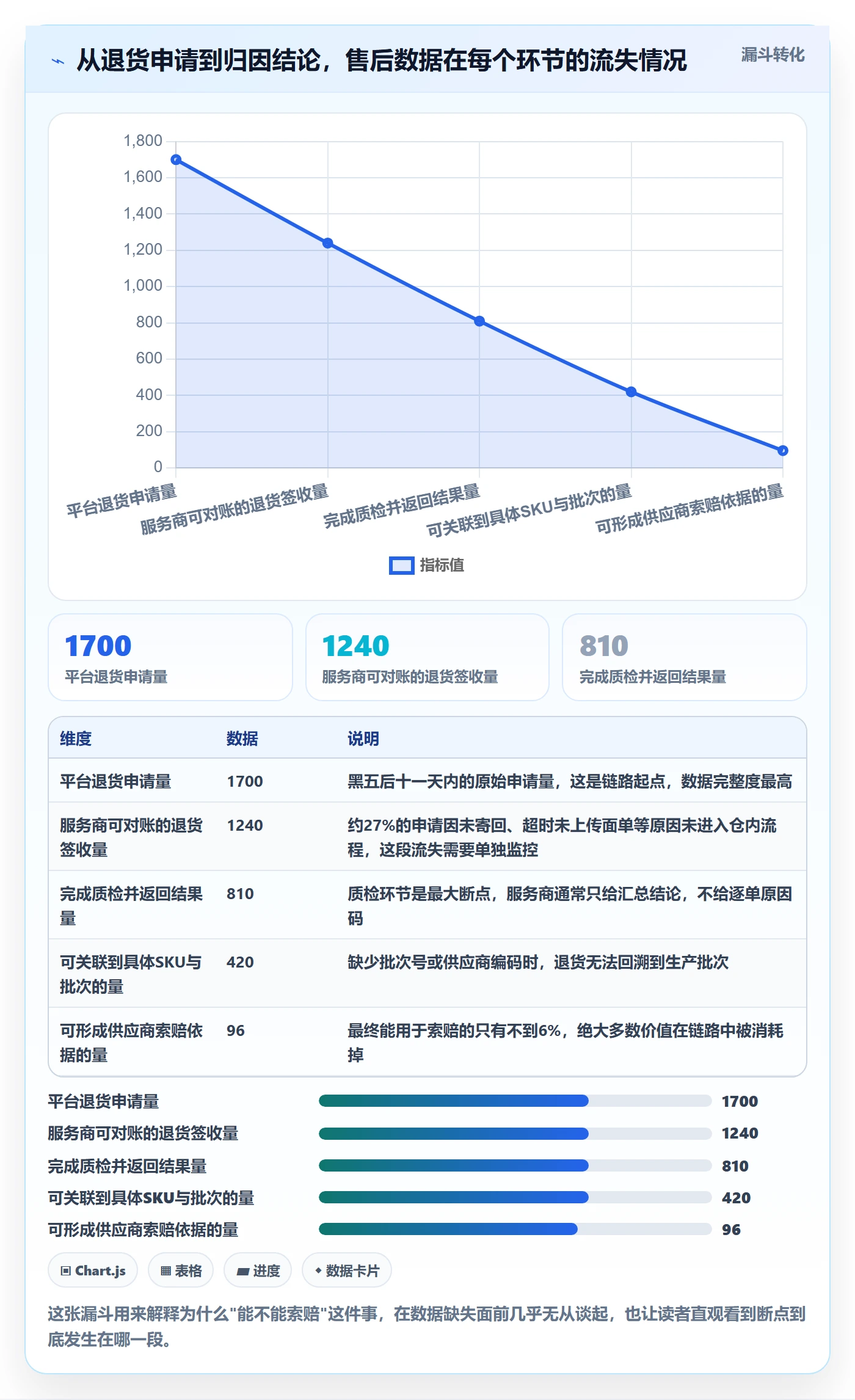Click the diamond icon in 数据卡片 chip
The width and height of the screenshot is (855, 1400).
(318, 1271)
